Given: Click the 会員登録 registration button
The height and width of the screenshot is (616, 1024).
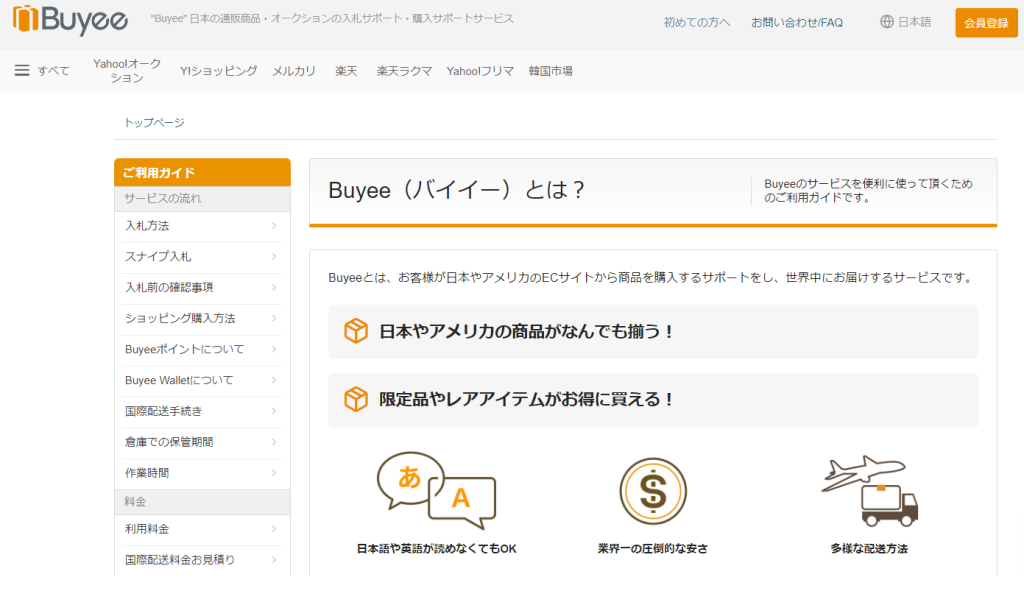Looking at the screenshot, I should click(x=986, y=21).
